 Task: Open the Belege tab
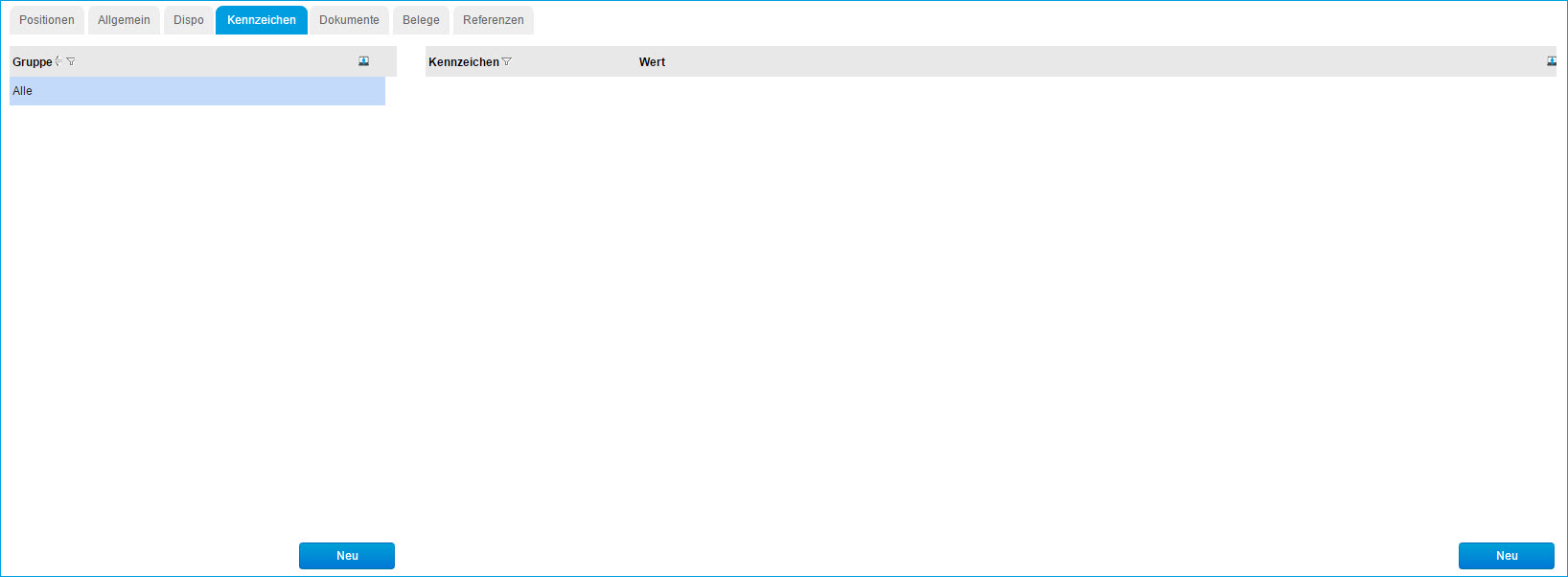click(x=421, y=20)
